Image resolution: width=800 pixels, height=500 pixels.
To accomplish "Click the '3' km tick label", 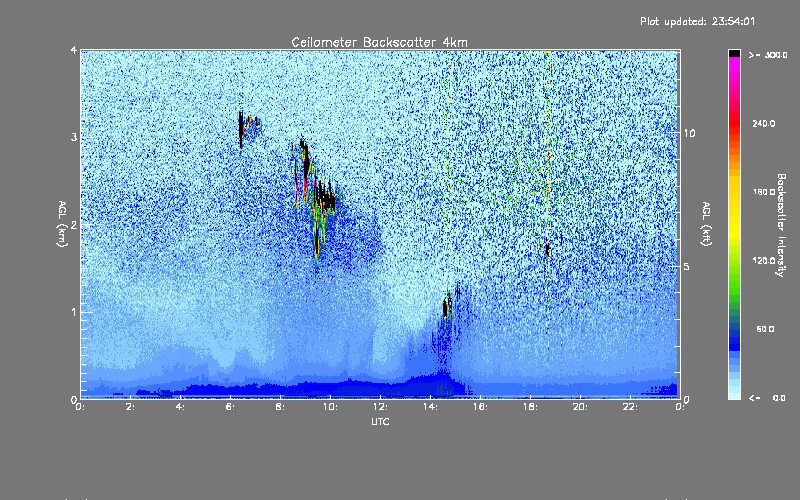I will pyautogui.click(x=74, y=137).
